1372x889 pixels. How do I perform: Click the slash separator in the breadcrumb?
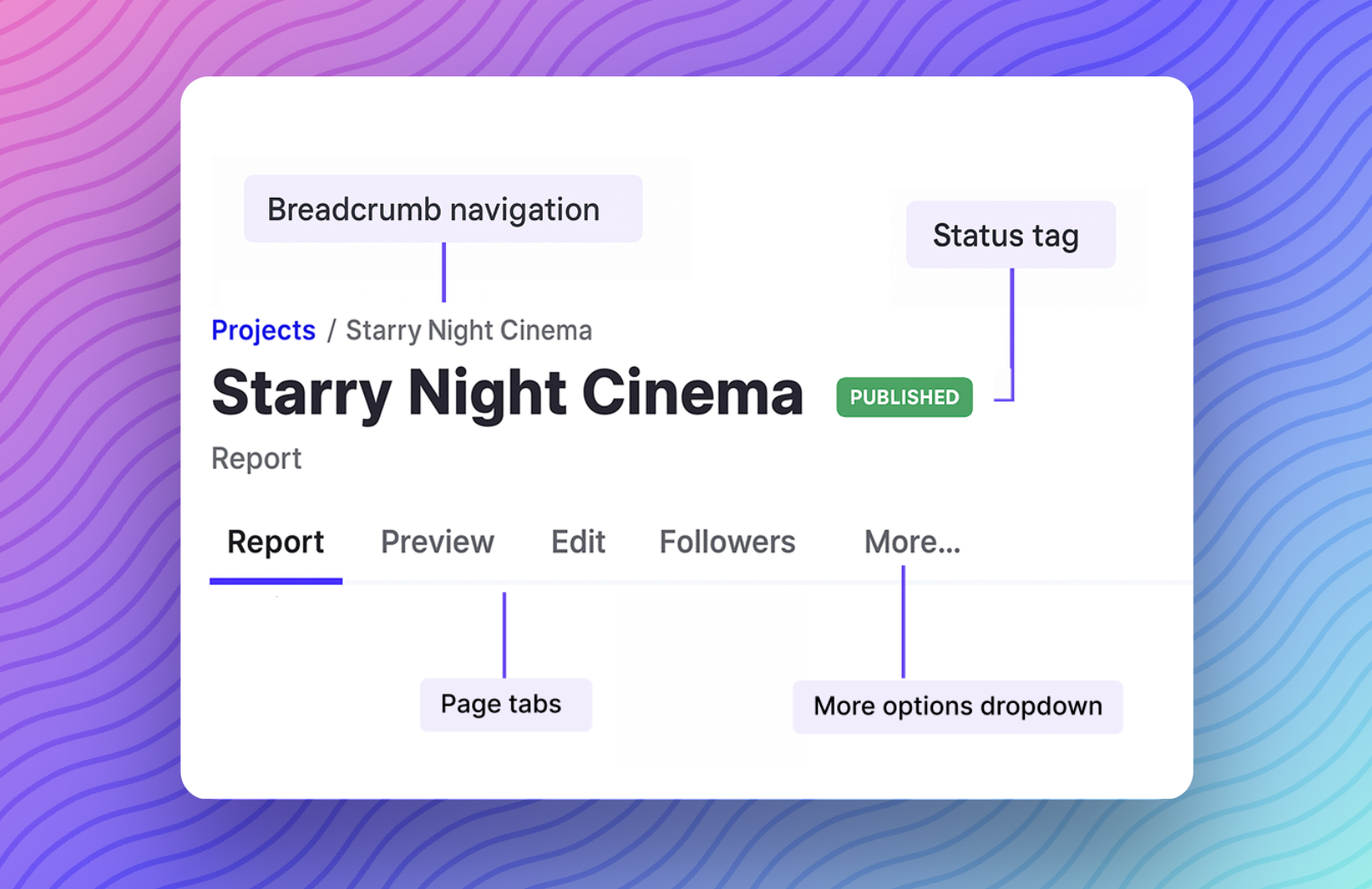pyautogui.click(x=331, y=330)
